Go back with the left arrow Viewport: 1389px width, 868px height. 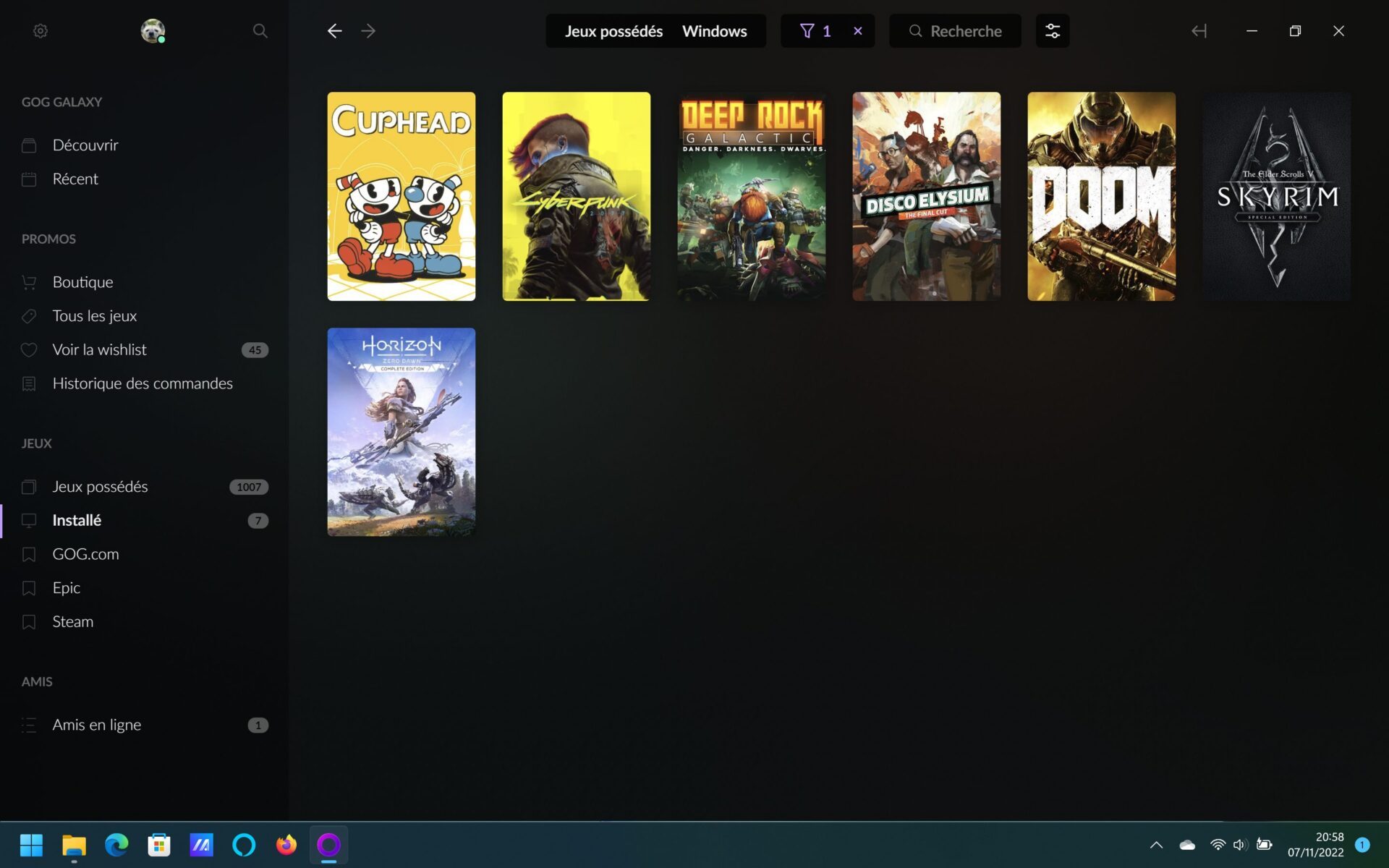point(334,31)
